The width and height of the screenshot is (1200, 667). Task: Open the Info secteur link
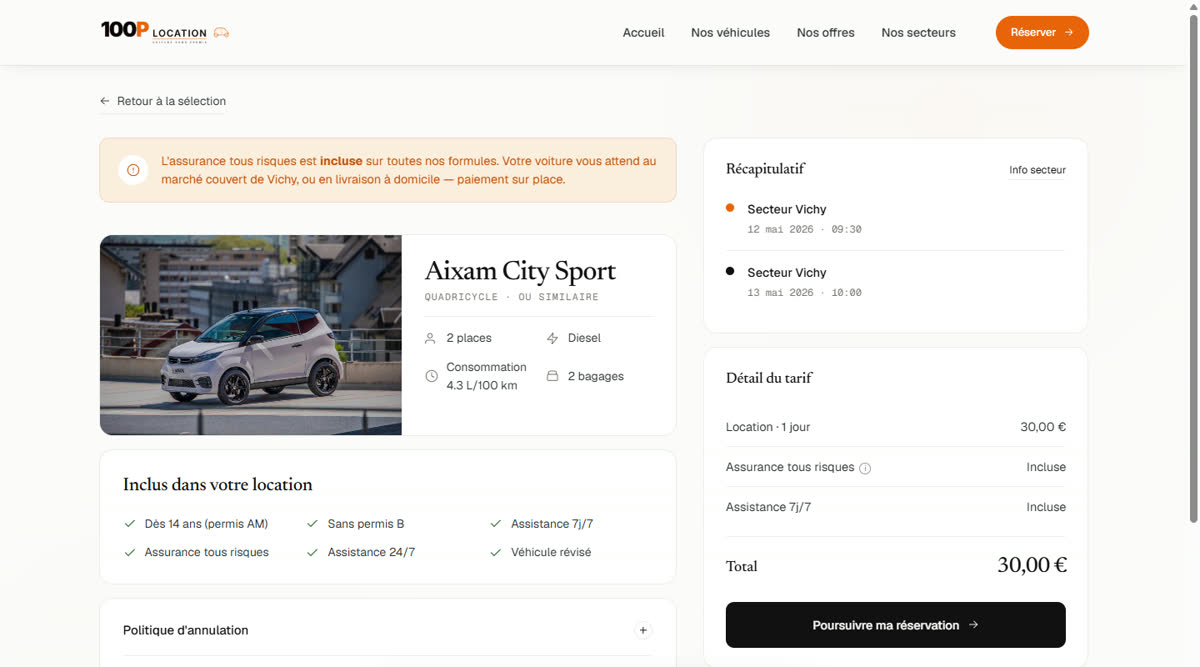click(x=1037, y=170)
